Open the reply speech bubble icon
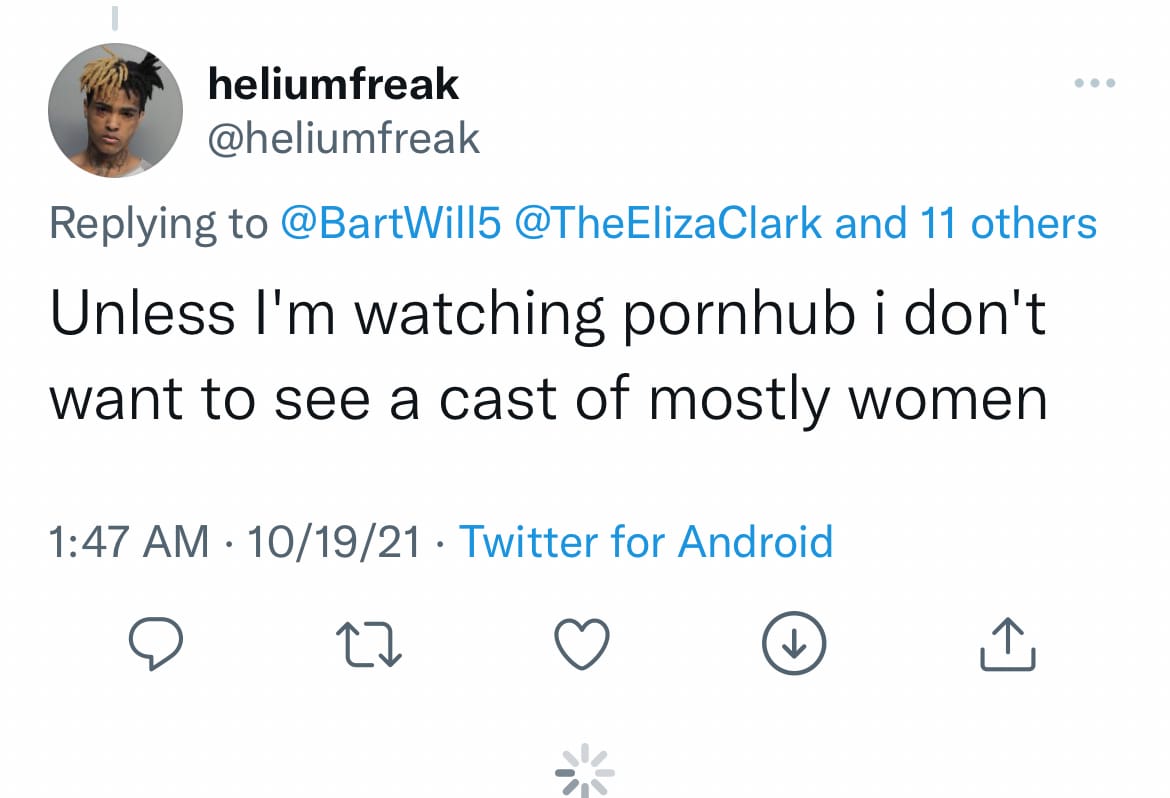Image resolution: width=1170 pixels, height=798 pixels. click(x=155, y=643)
